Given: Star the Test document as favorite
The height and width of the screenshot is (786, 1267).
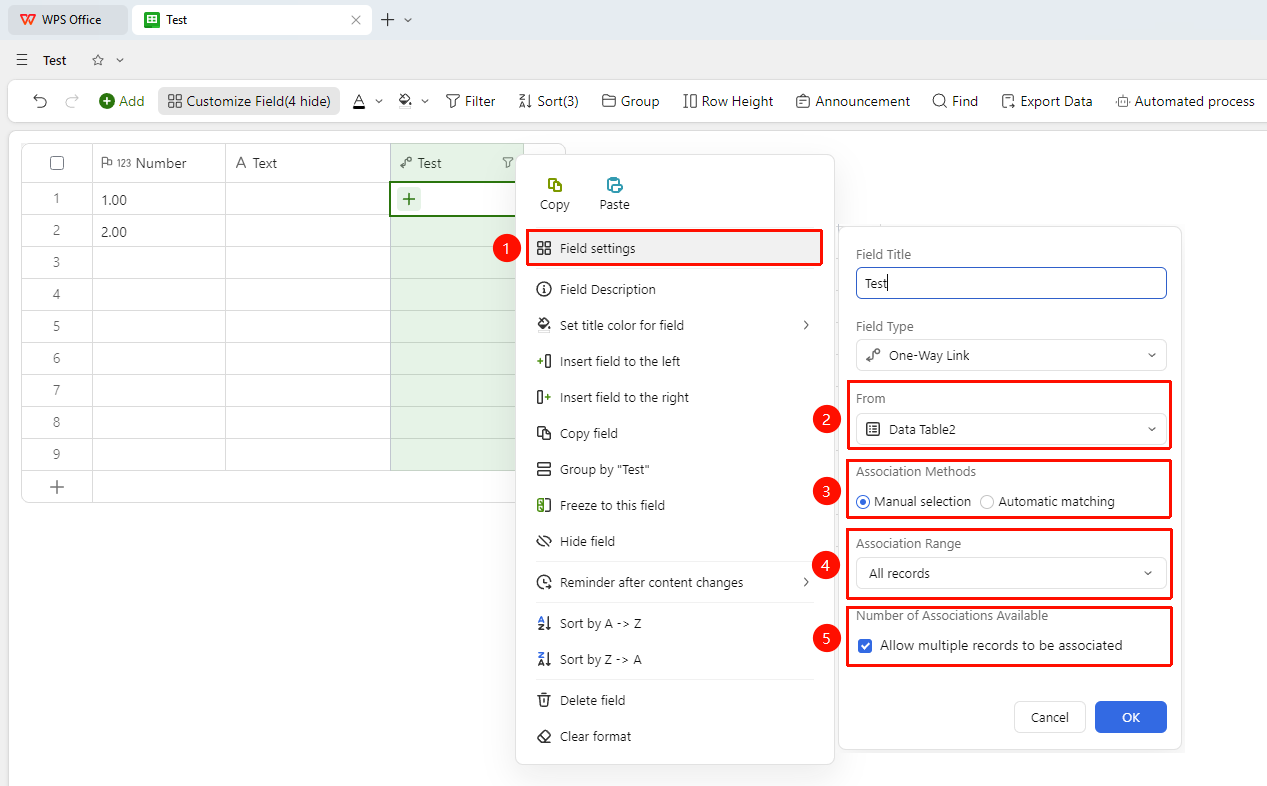Looking at the screenshot, I should click(98, 60).
